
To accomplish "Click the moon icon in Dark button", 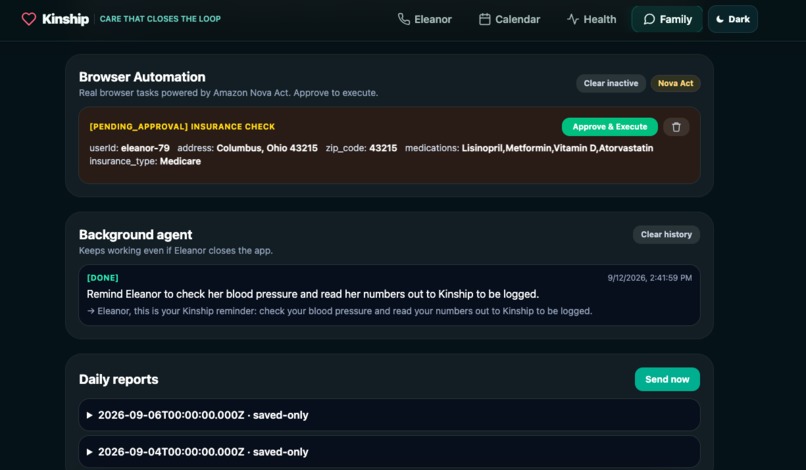I will pos(720,19).
